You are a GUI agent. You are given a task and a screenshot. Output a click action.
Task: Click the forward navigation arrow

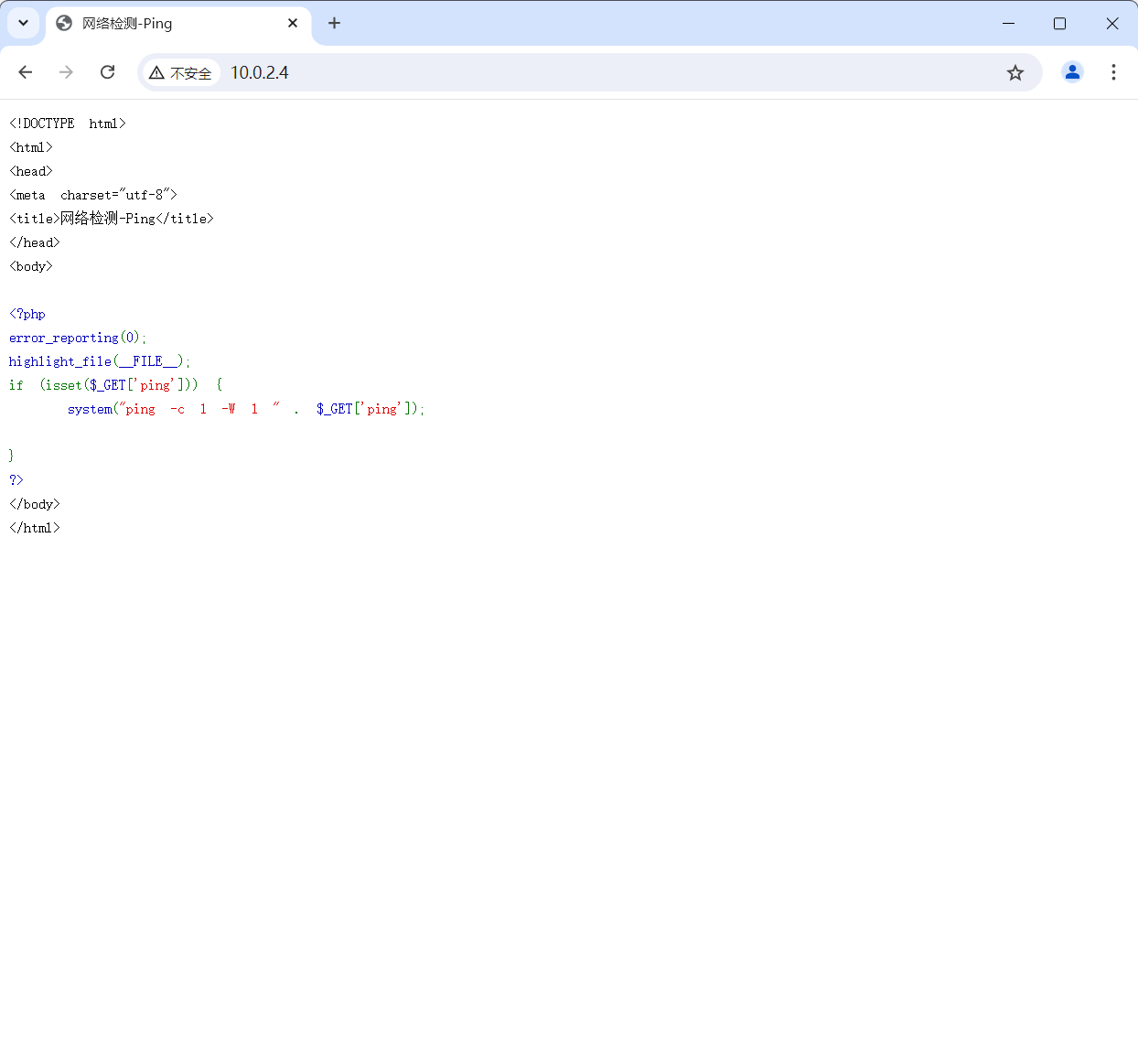click(66, 72)
